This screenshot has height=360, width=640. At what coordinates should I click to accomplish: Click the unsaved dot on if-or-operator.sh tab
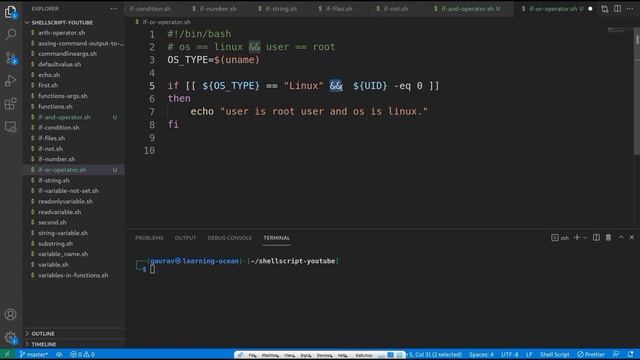click(590, 9)
